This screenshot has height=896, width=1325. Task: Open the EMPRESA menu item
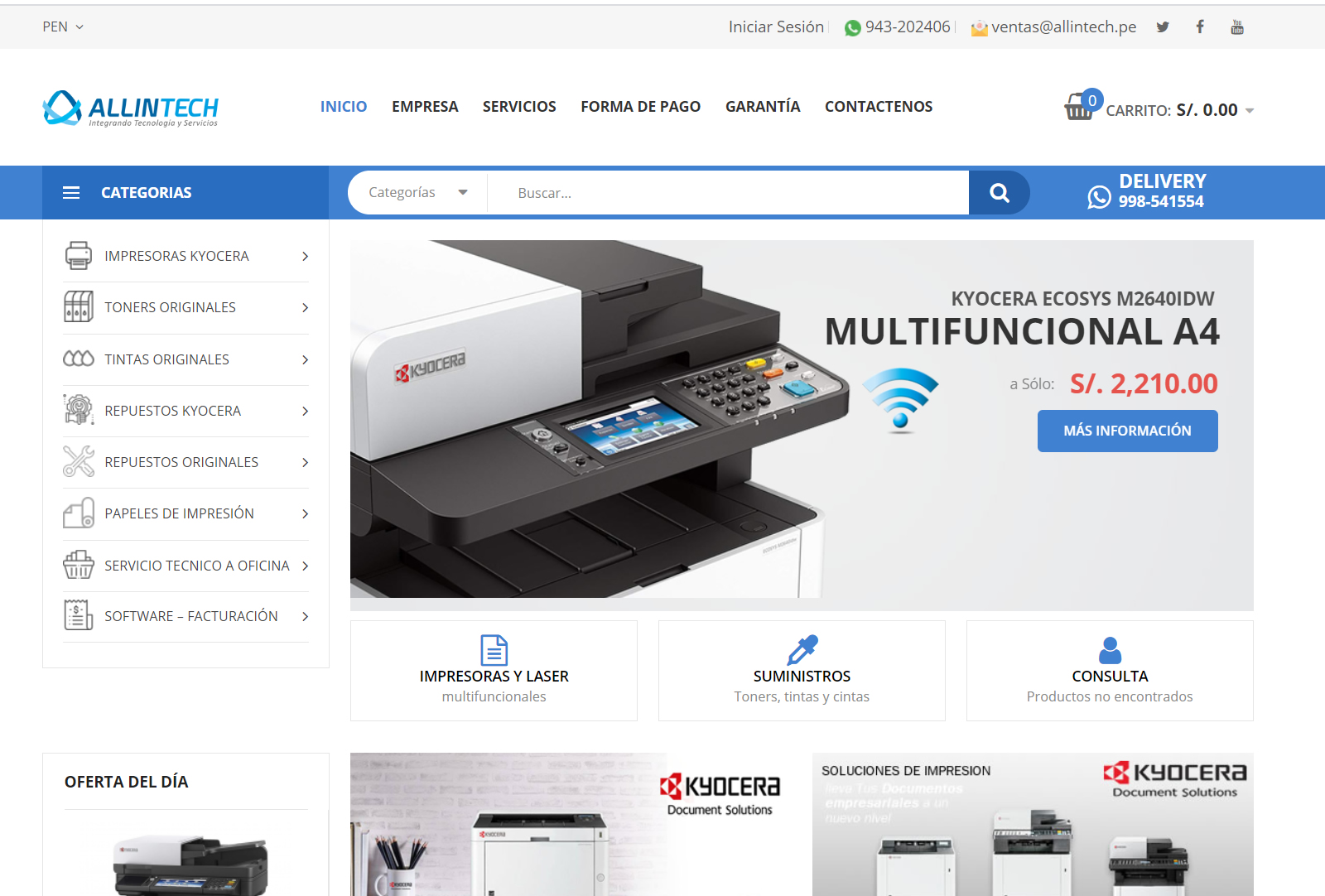pyautogui.click(x=425, y=107)
